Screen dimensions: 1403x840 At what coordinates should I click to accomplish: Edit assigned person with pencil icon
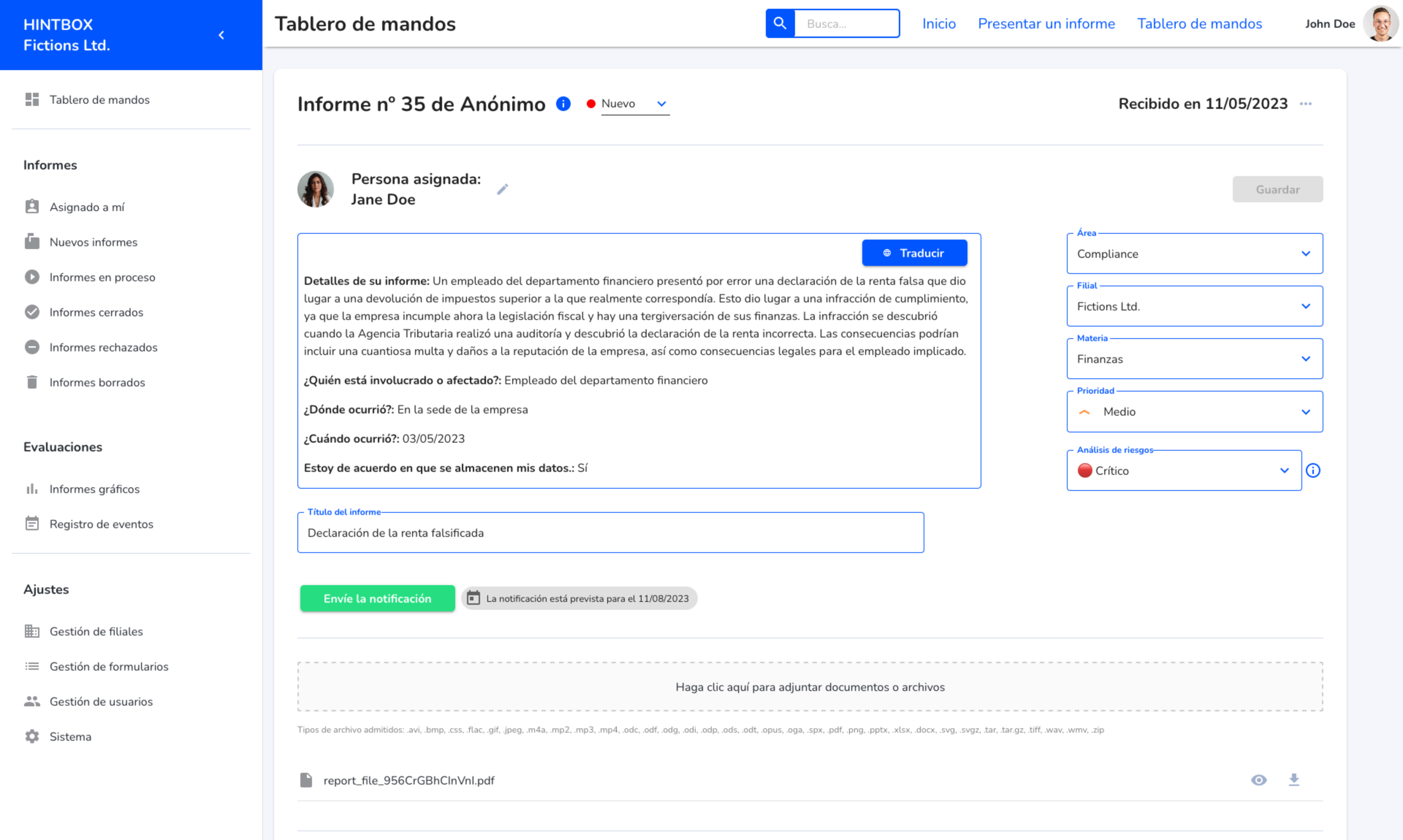pos(502,189)
